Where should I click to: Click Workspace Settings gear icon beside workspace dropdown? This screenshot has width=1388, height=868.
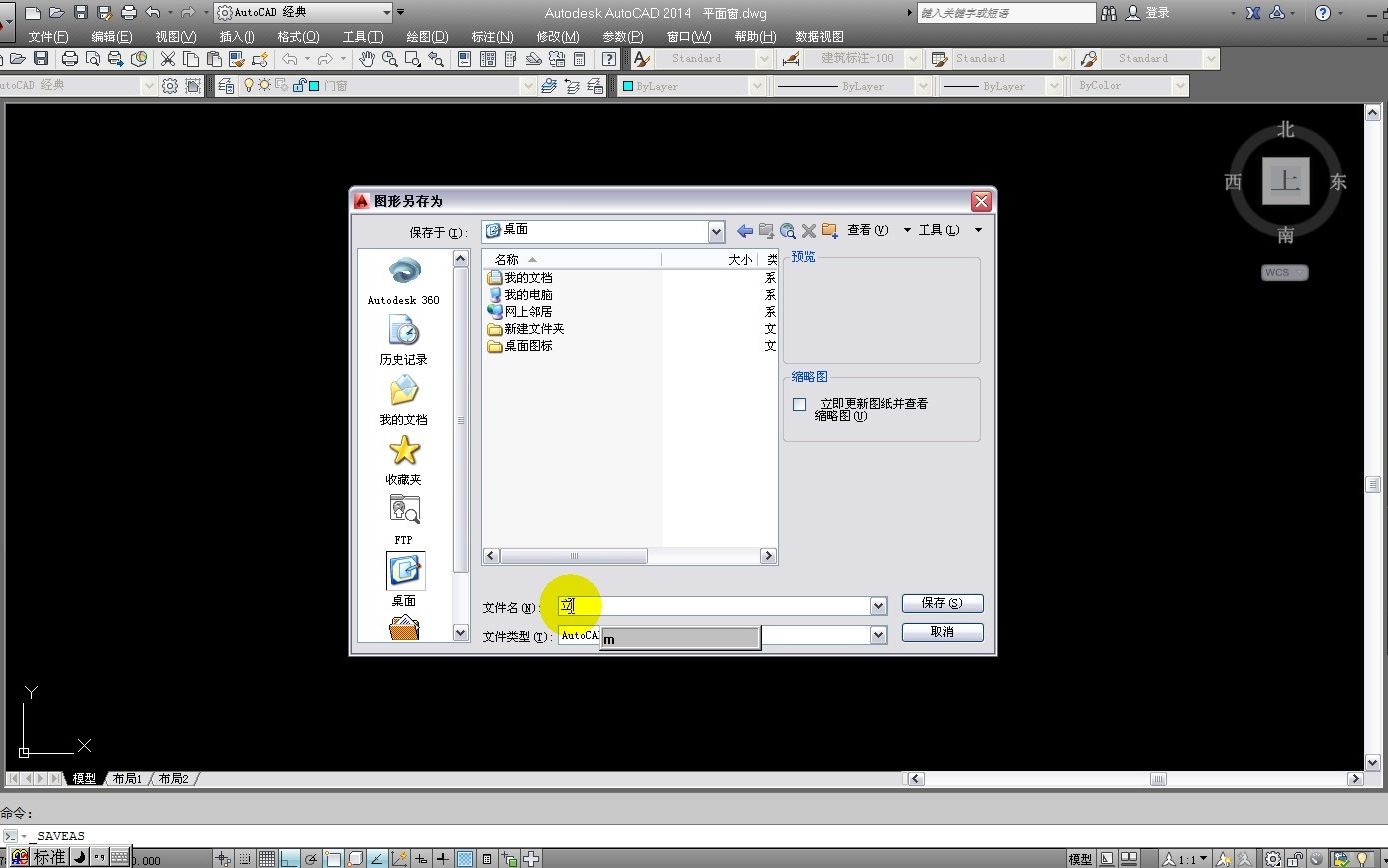pos(170,86)
